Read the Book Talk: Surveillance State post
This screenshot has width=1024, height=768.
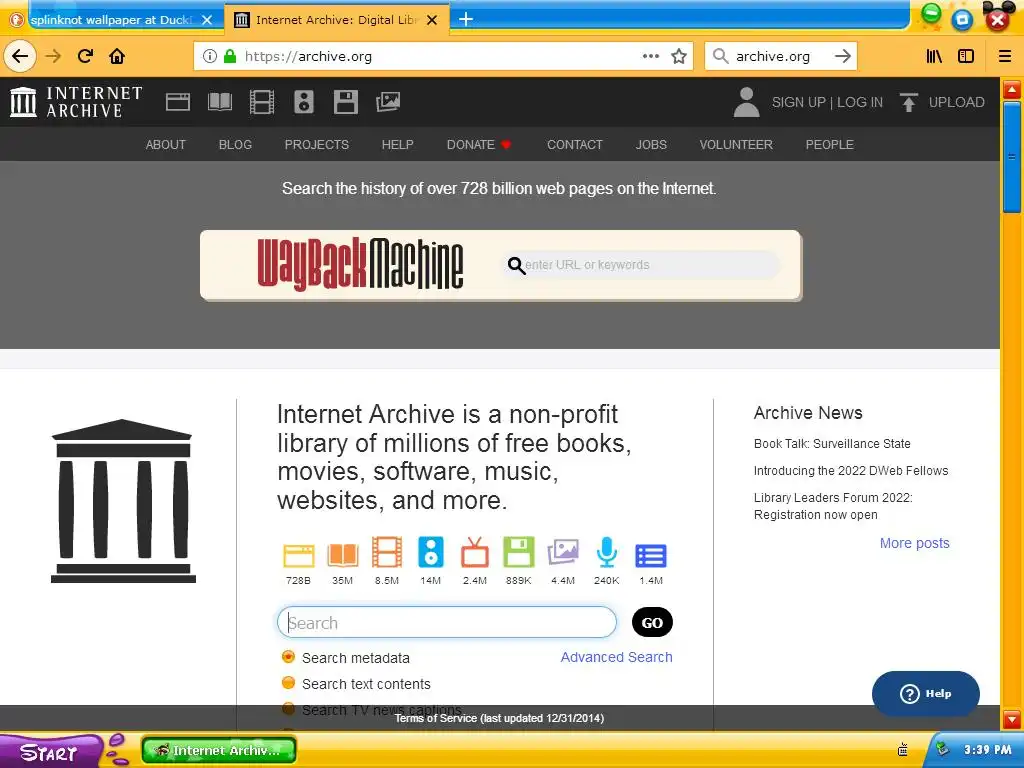[x=832, y=443]
